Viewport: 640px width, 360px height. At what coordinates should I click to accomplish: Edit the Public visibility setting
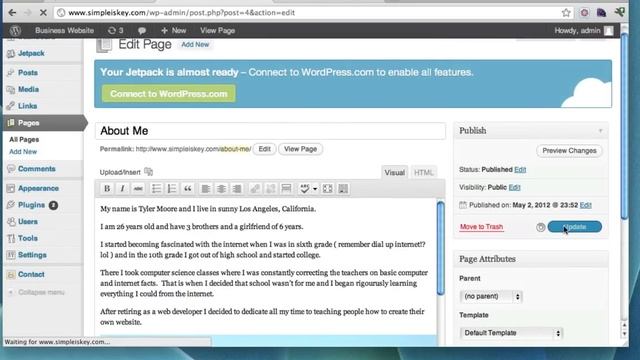point(514,187)
